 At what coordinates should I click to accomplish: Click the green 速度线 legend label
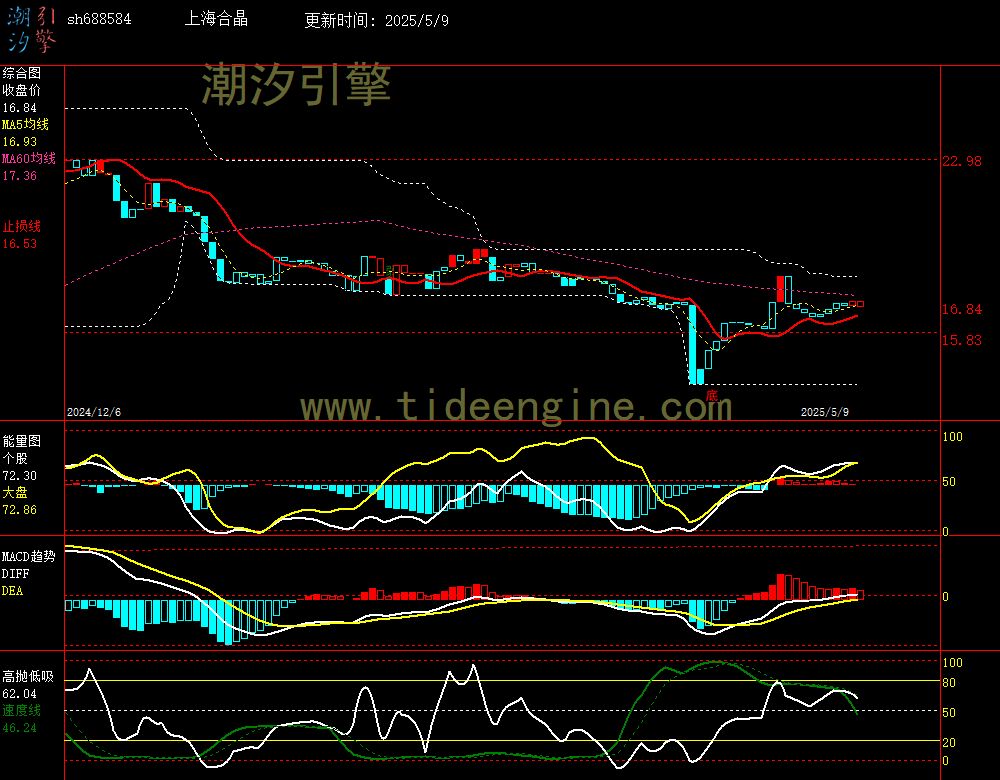click(21, 710)
